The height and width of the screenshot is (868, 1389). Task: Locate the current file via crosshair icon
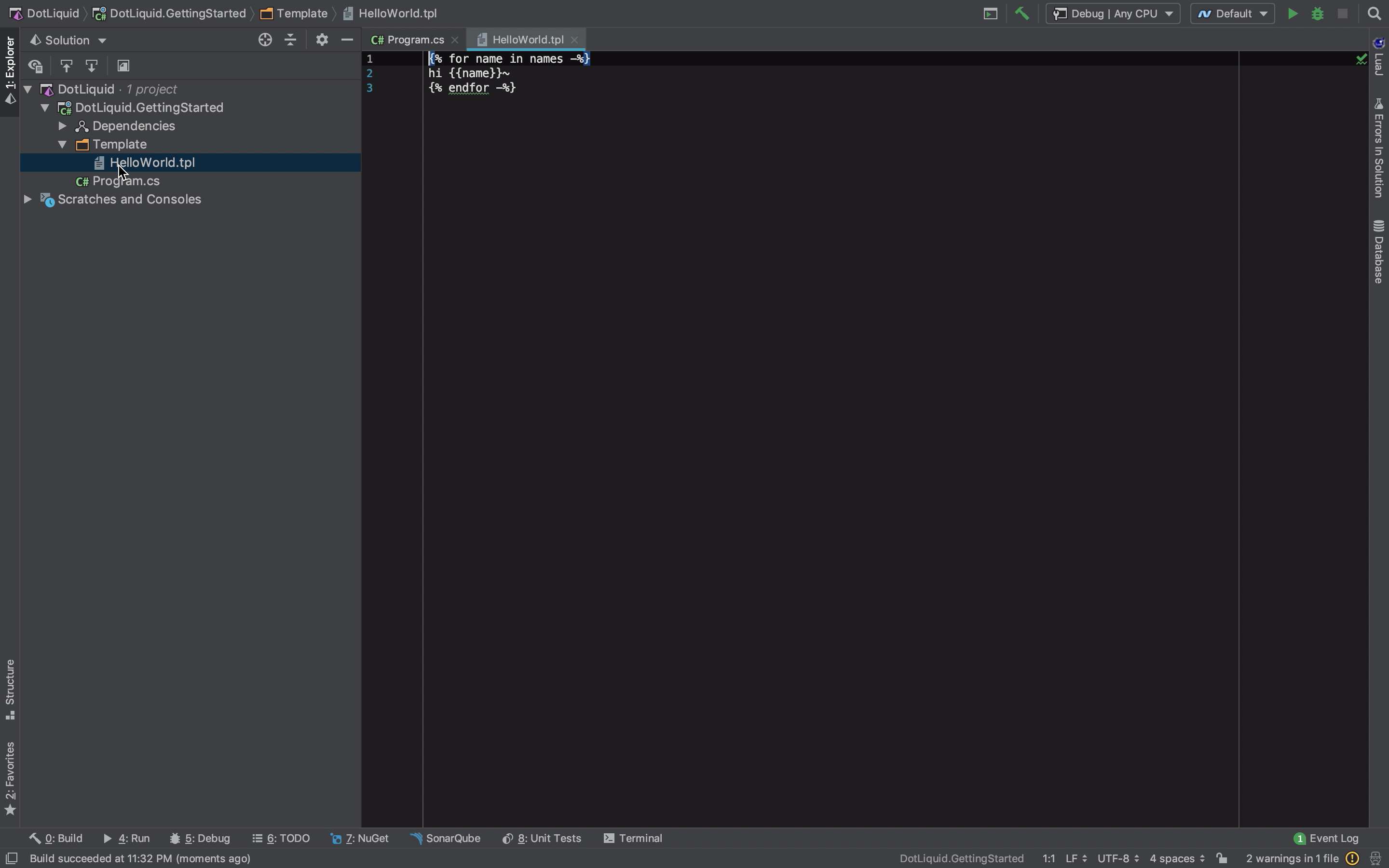click(x=265, y=40)
